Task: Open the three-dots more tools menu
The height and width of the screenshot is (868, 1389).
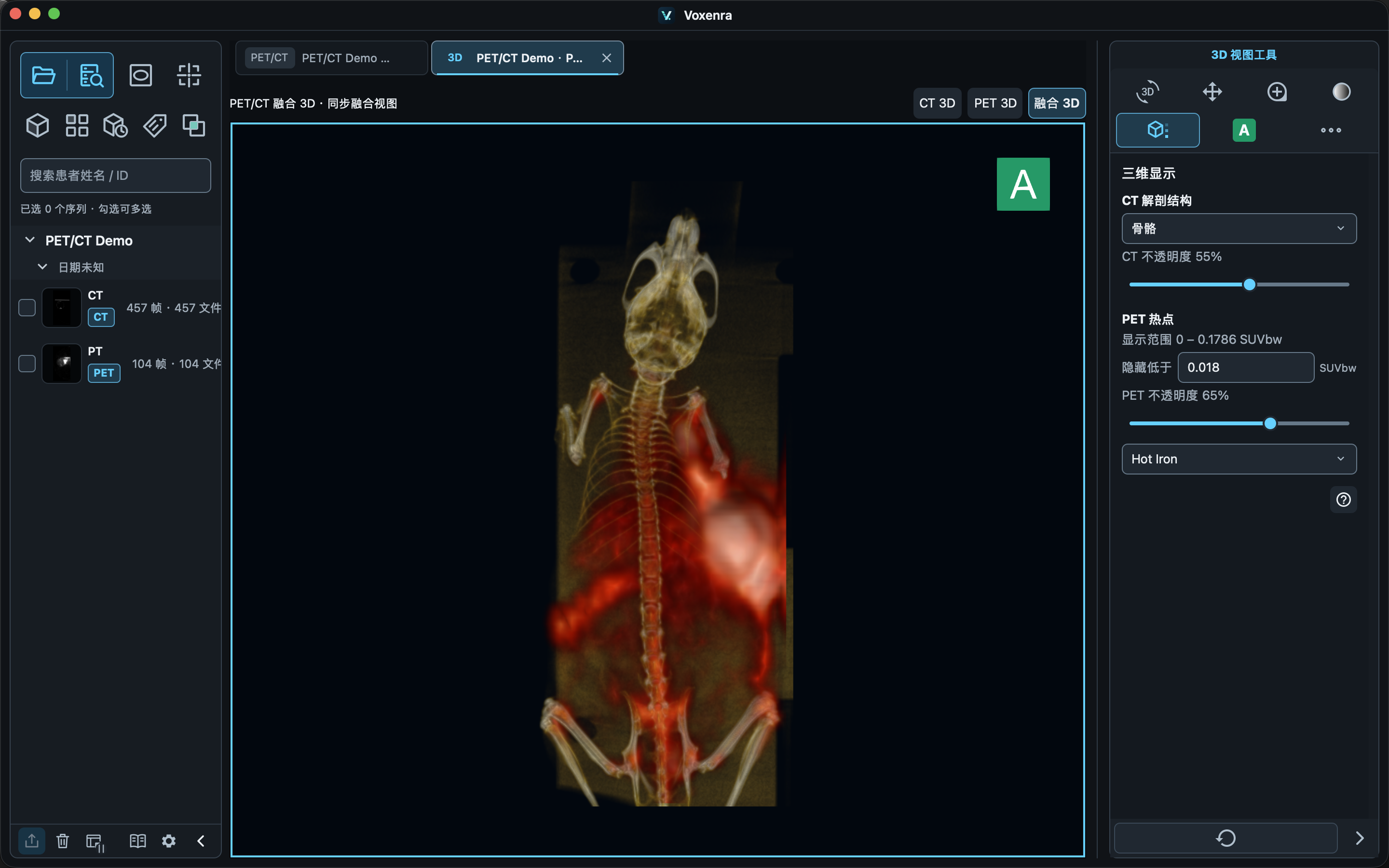Action: coord(1331,130)
